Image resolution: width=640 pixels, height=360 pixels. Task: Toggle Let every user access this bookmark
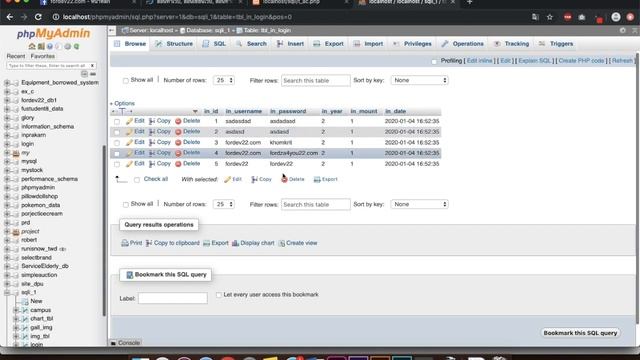pyautogui.click(x=219, y=295)
